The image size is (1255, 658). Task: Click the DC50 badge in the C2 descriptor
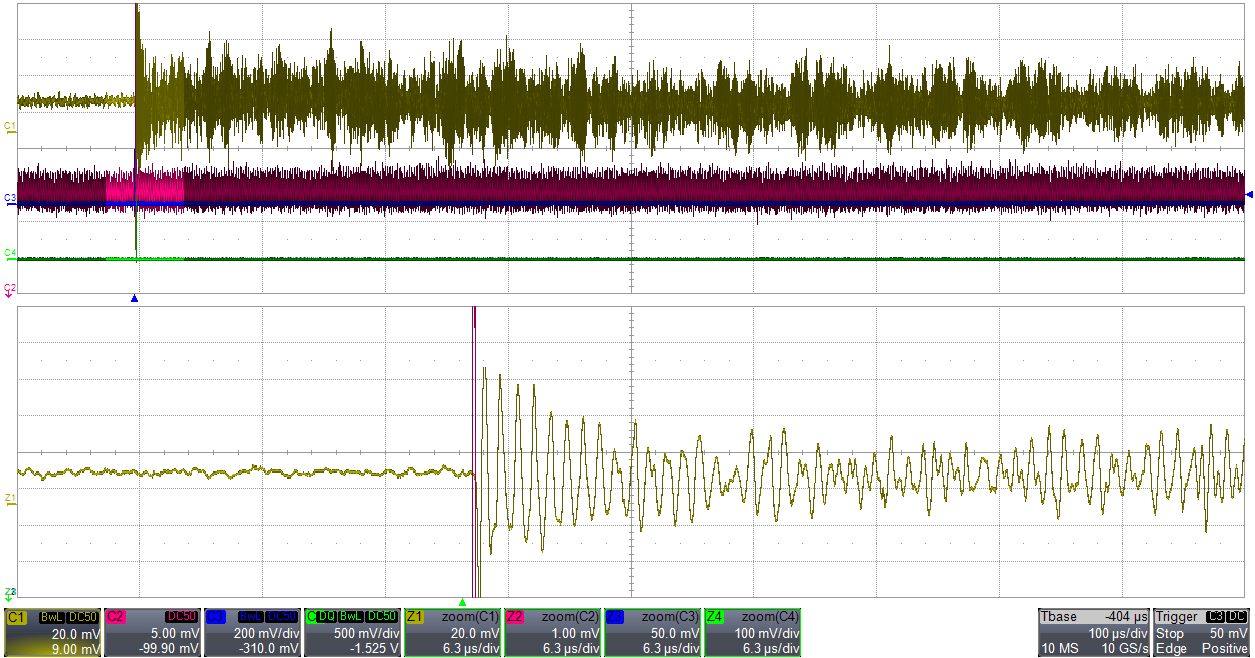coord(183,617)
